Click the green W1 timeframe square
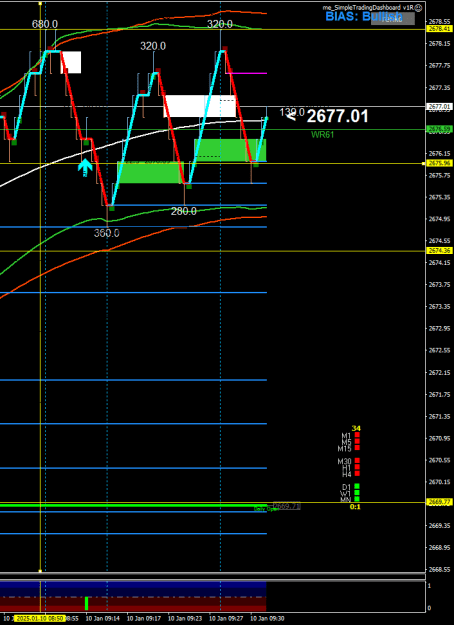This screenshot has height=625, width=454. coord(357,492)
